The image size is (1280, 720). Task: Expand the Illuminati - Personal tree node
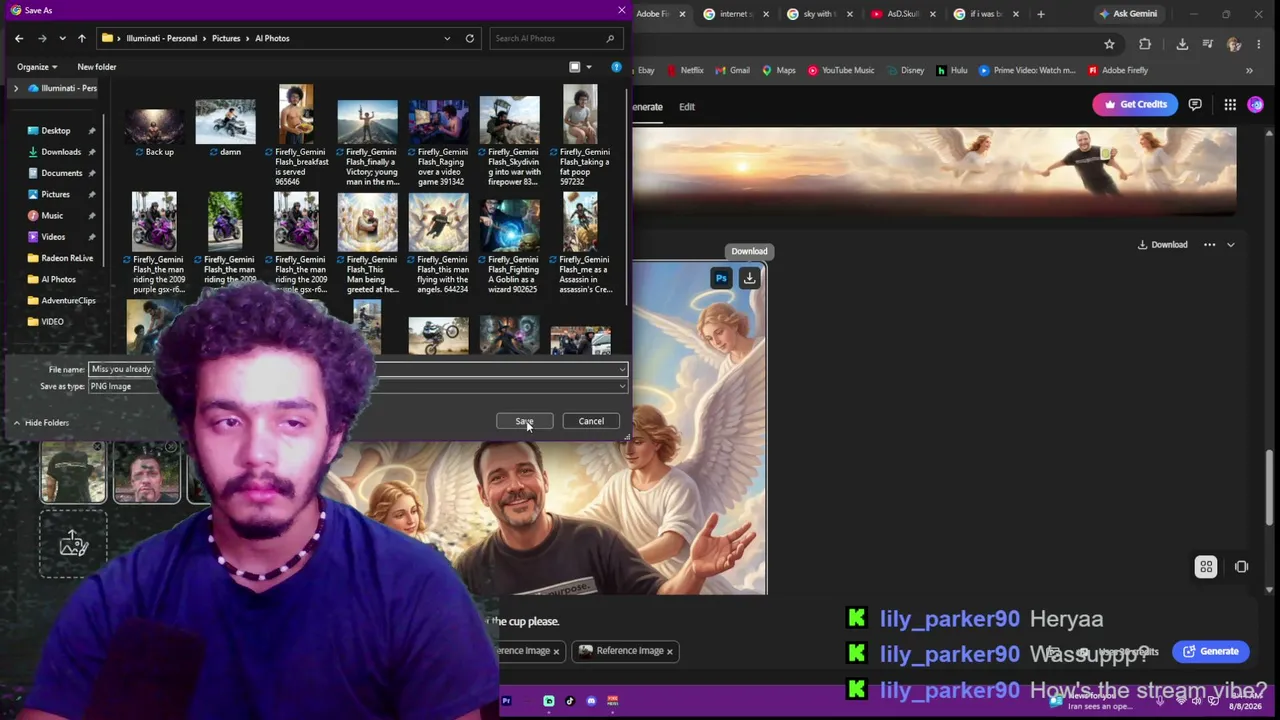[16, 88]
